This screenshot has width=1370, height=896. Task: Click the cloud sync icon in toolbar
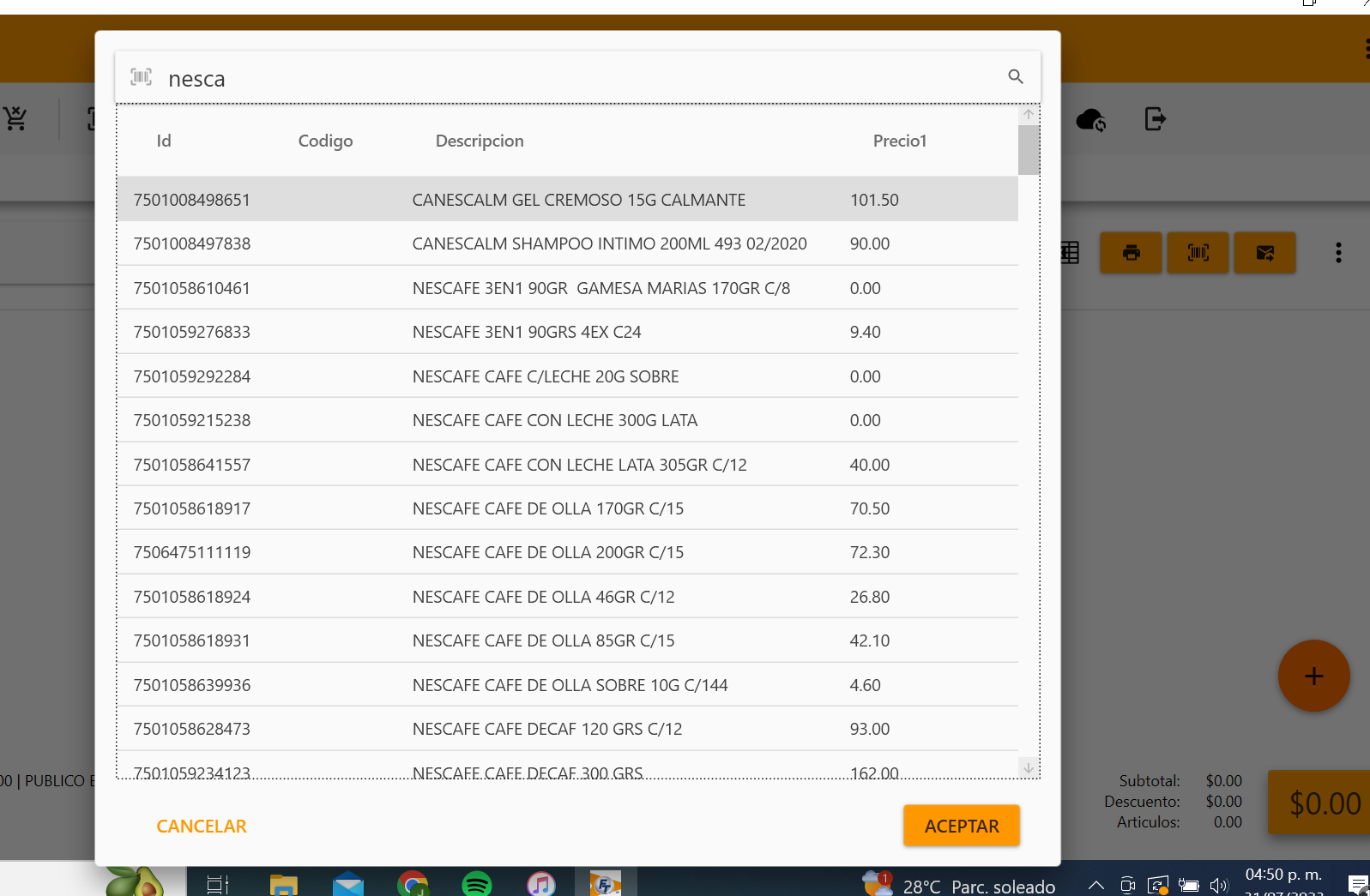[1090, 119]
